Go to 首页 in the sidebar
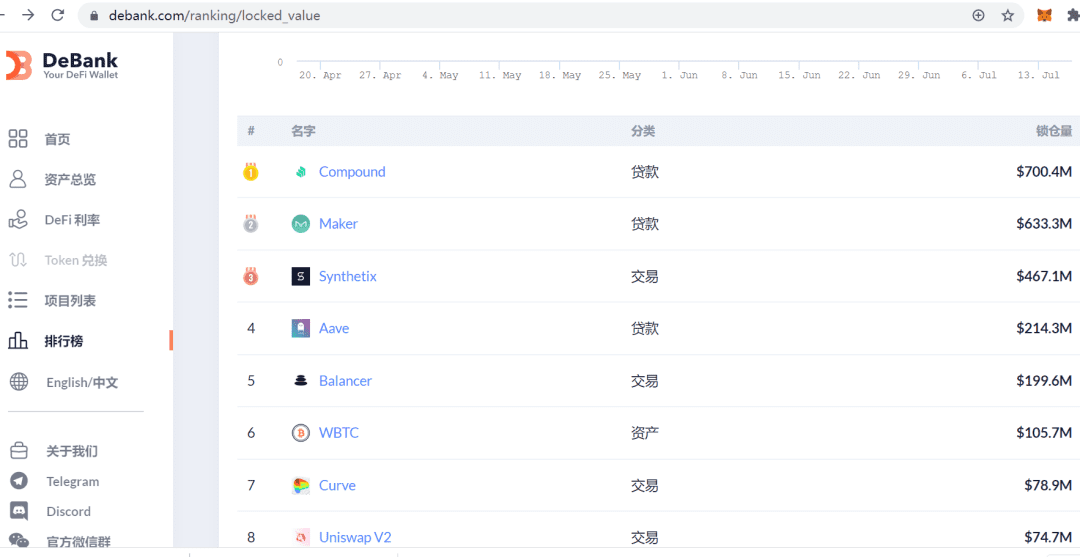 57,139
